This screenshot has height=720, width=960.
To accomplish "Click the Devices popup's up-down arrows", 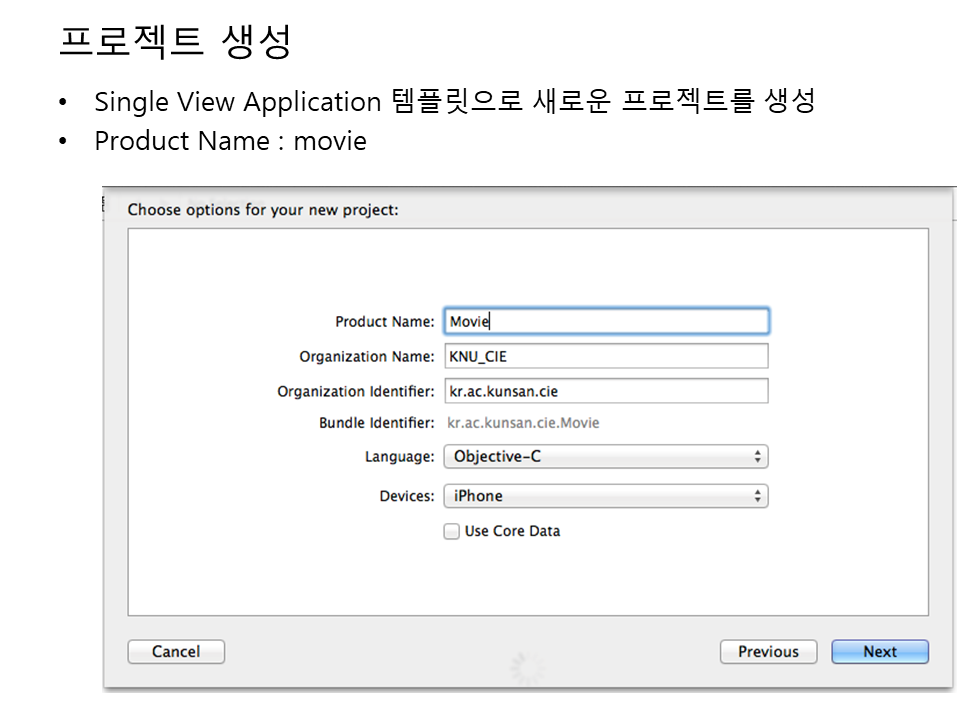I will pos(758,496).
